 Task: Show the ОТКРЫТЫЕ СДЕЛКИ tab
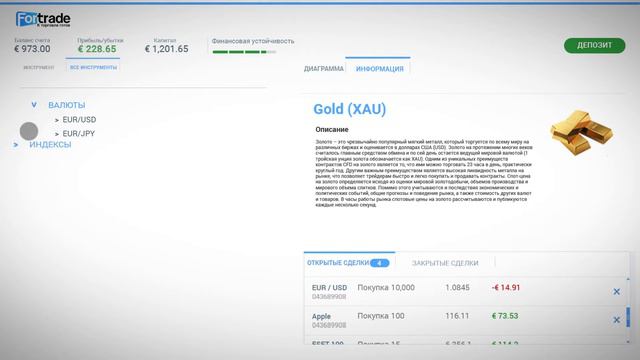coord(338,263)
